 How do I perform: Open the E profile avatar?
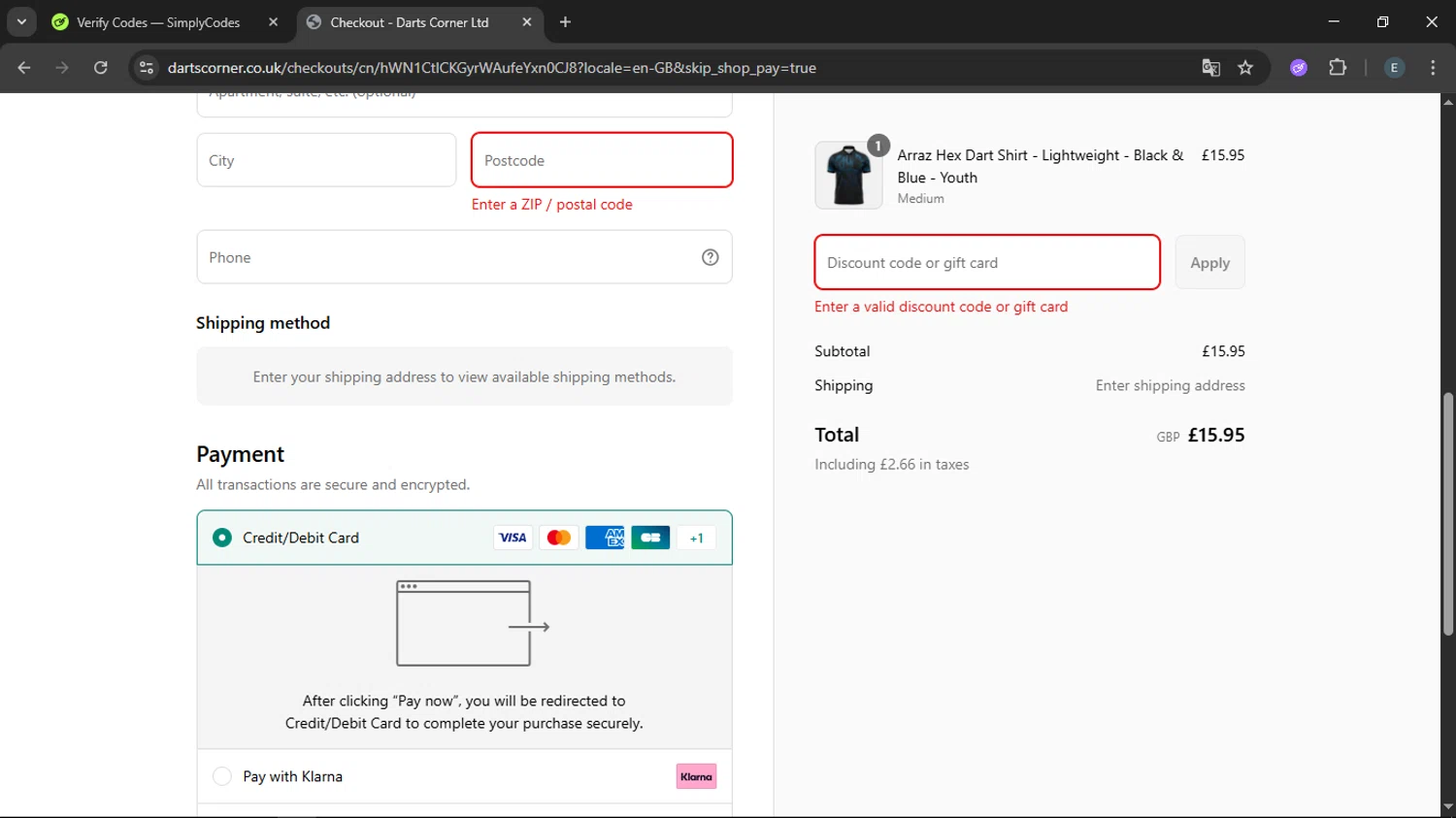click(1394, 68)
